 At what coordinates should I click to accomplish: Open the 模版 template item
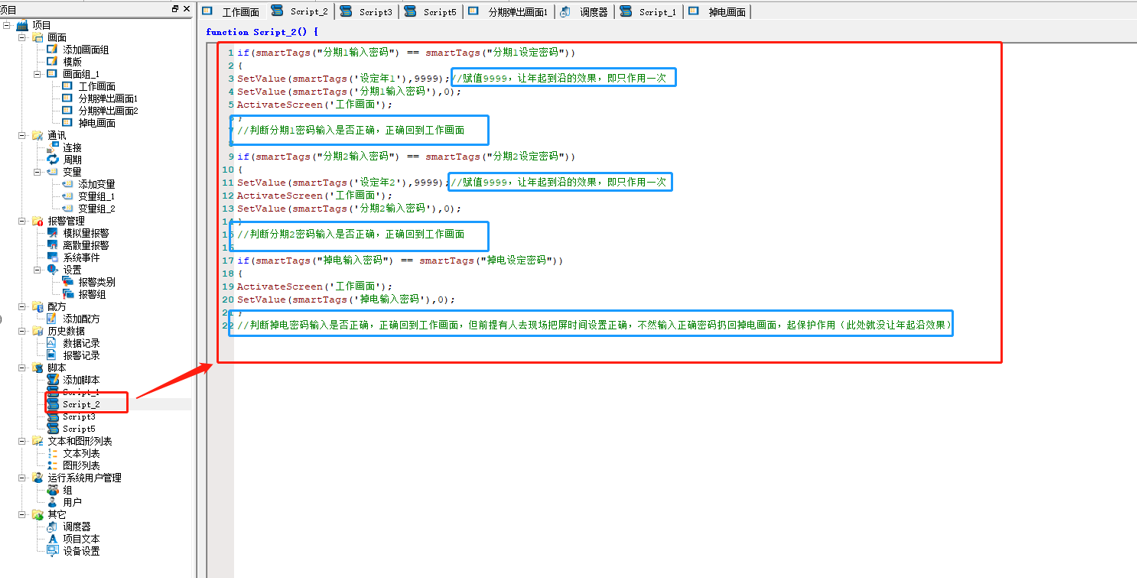71,62
